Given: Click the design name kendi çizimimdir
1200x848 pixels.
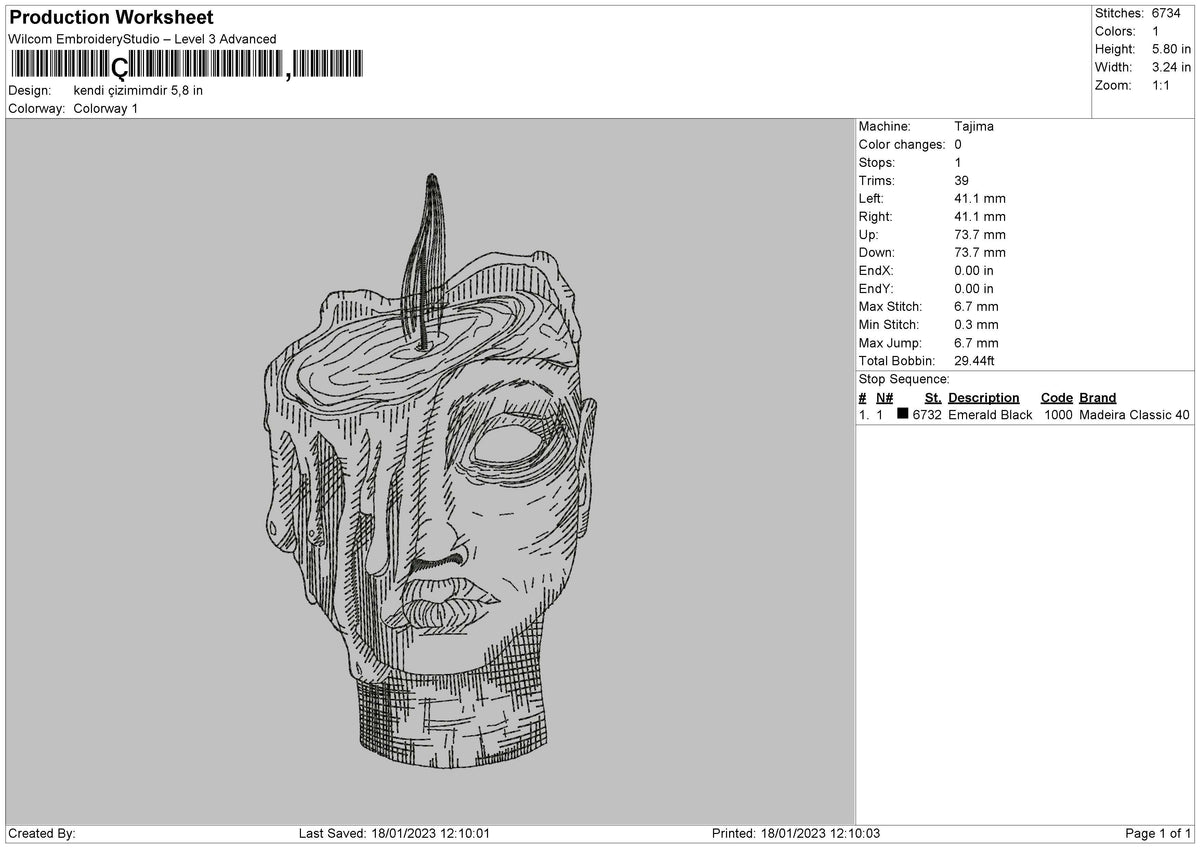Looking at the screenshot, I should (120, 90).
